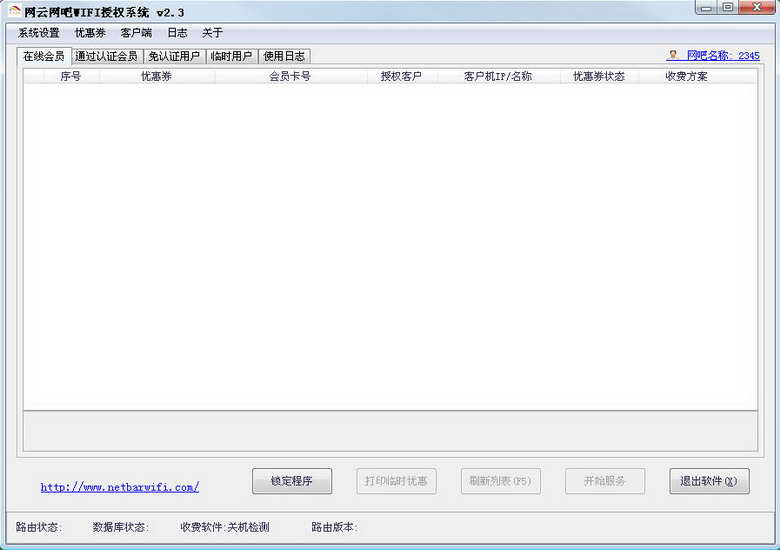Click the 路由状态 status label

38,527
